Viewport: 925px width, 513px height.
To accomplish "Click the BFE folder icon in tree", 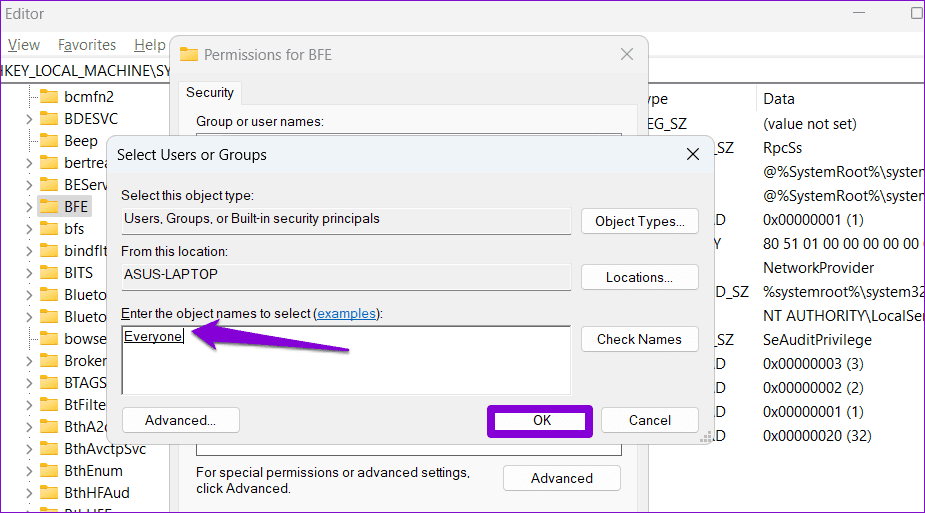I will pyautogui.click(x=49, y=207).
